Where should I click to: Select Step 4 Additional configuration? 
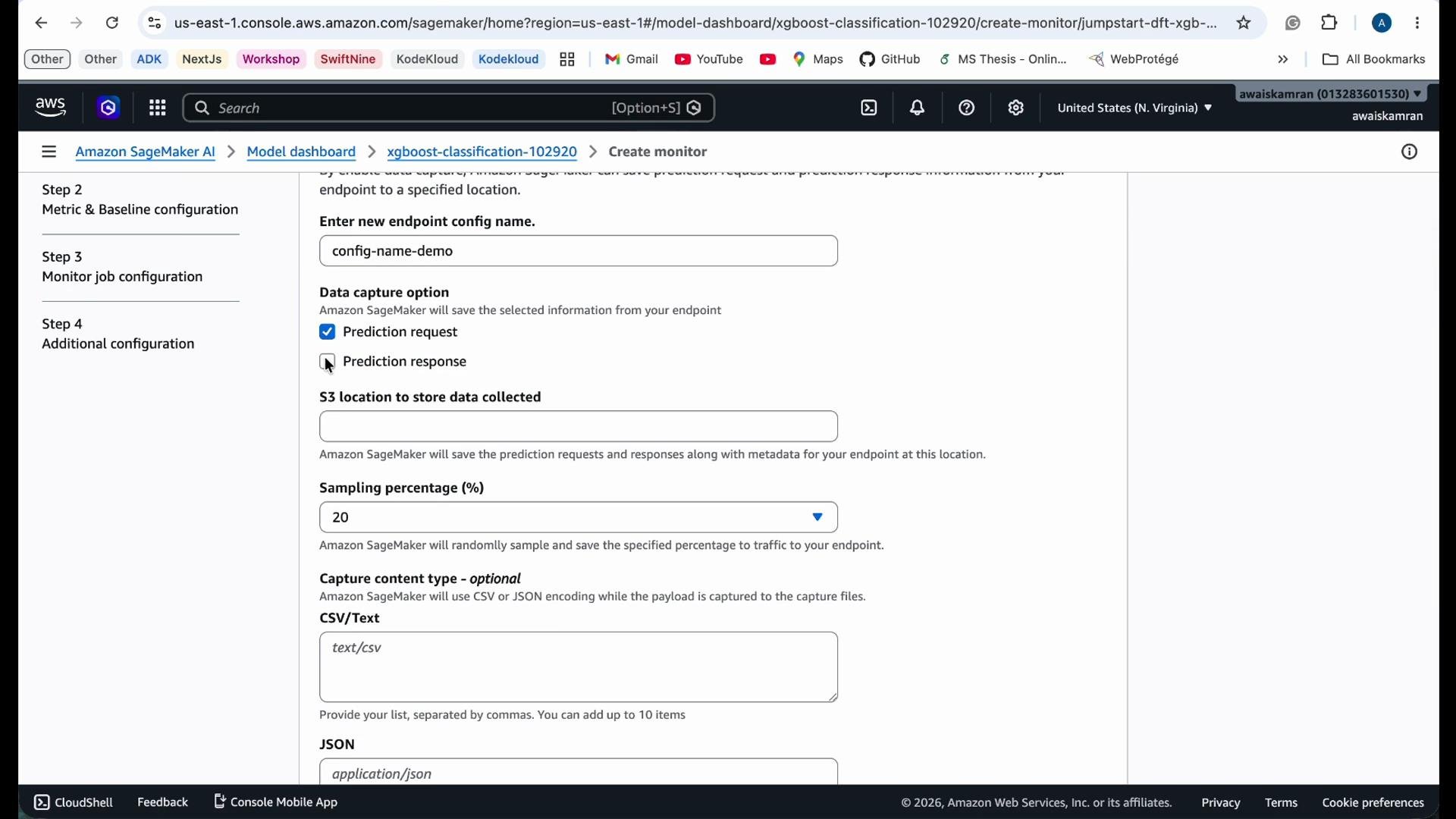point(118,334)
